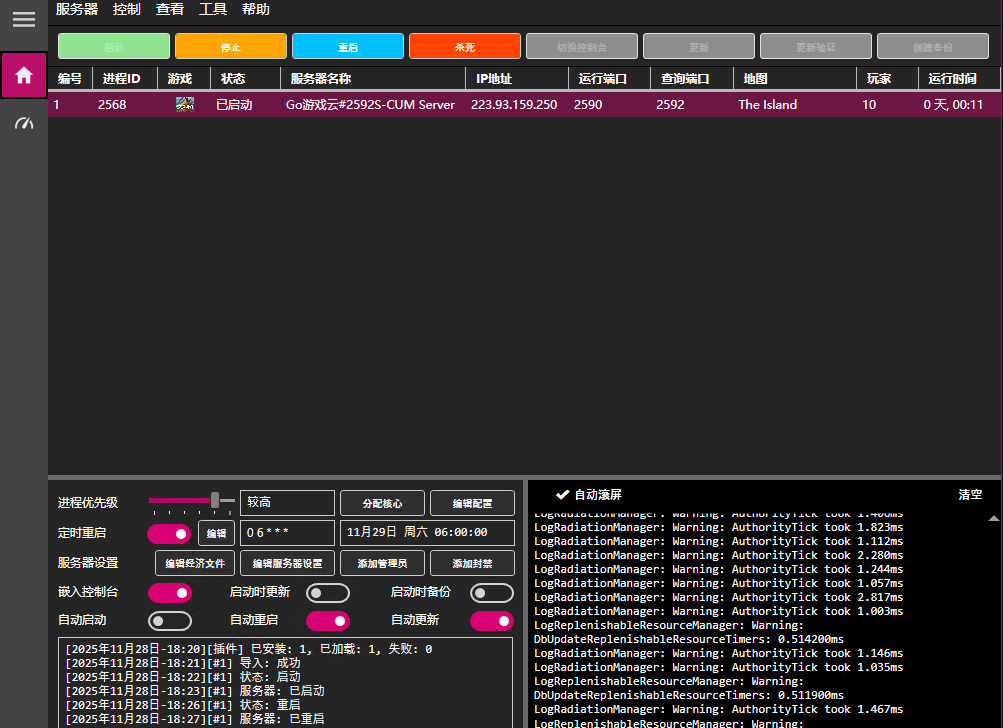Click the 编辑 button beside 定时重启
Screen dimensions: 1003x728
[216, 533]
